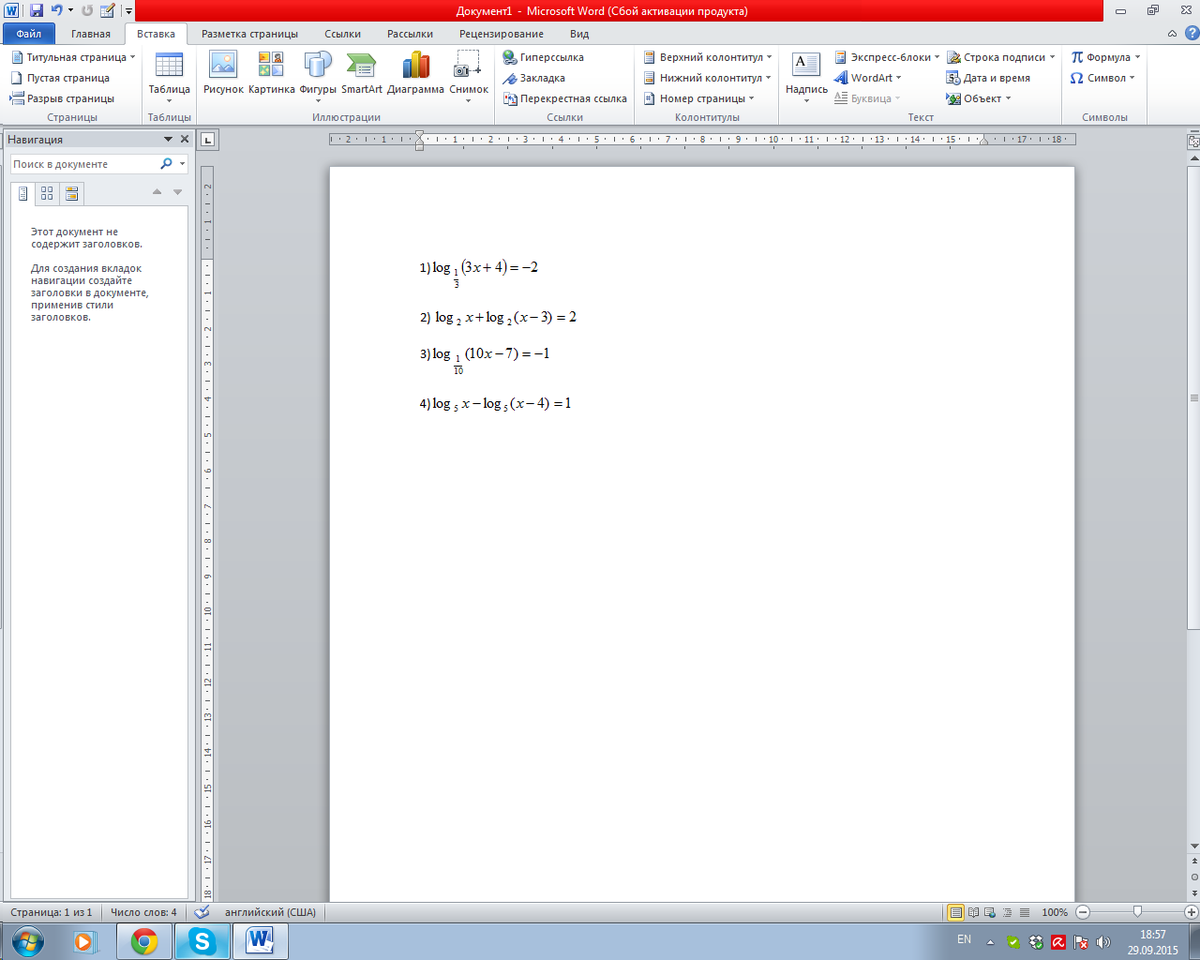Click equation 2) log₂x + log₂(x−3) = 2
1200x960 pixels.
(x=498, y=318)
